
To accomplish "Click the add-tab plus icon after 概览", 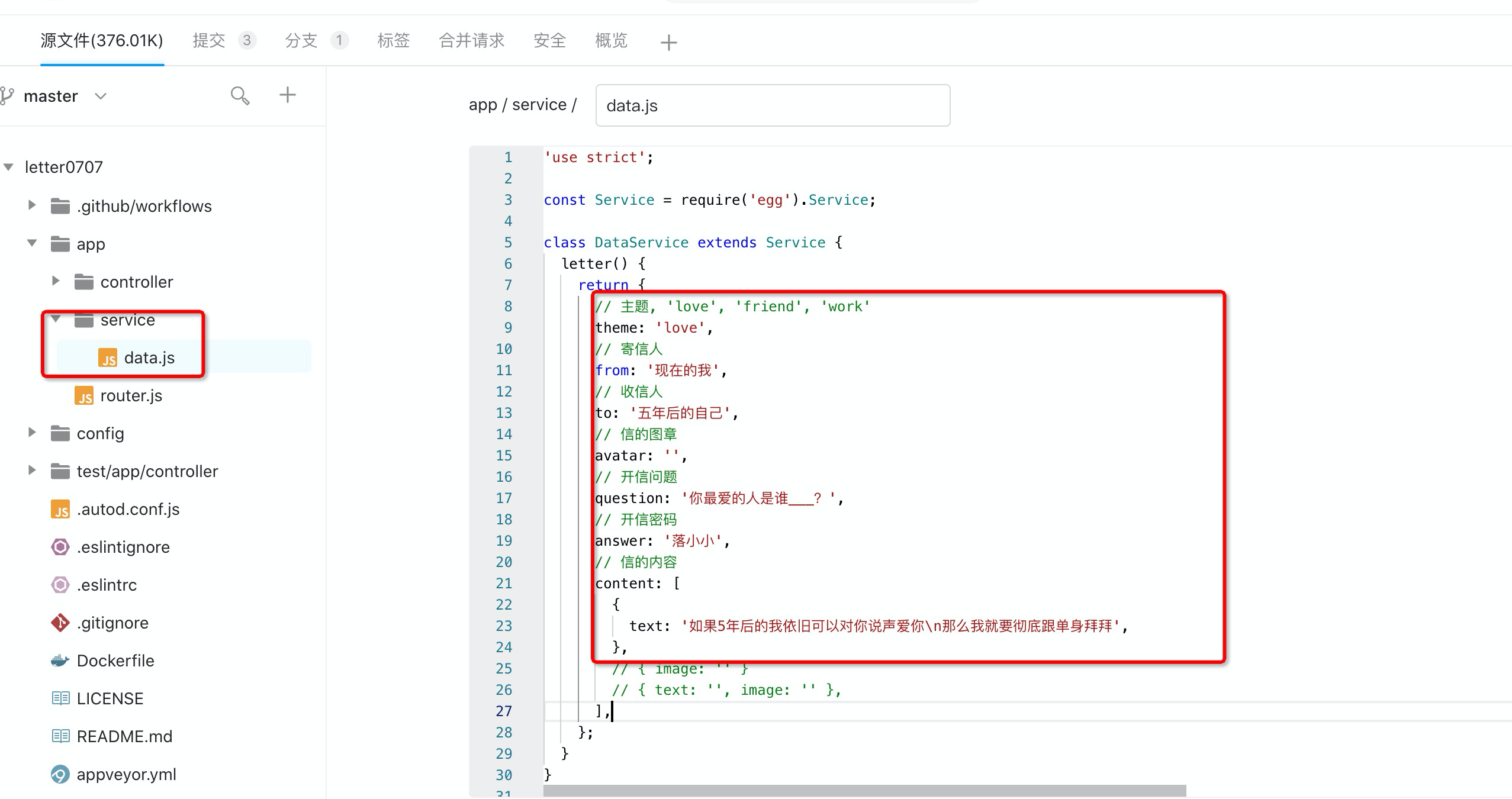I will (x=668, y=42).
